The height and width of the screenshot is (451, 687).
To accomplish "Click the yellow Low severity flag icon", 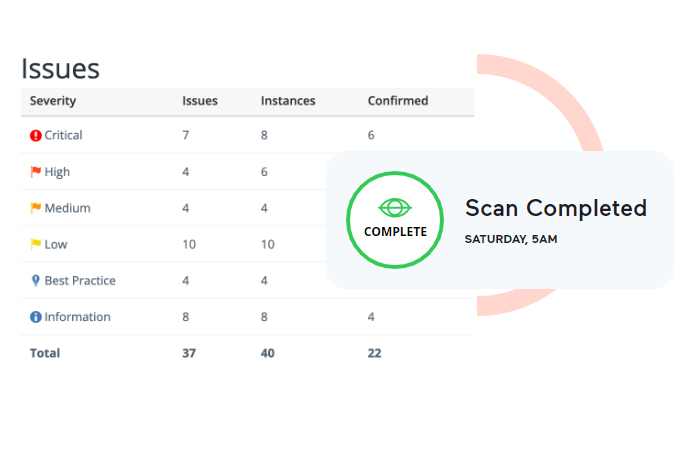I will (x=35, y=244).
